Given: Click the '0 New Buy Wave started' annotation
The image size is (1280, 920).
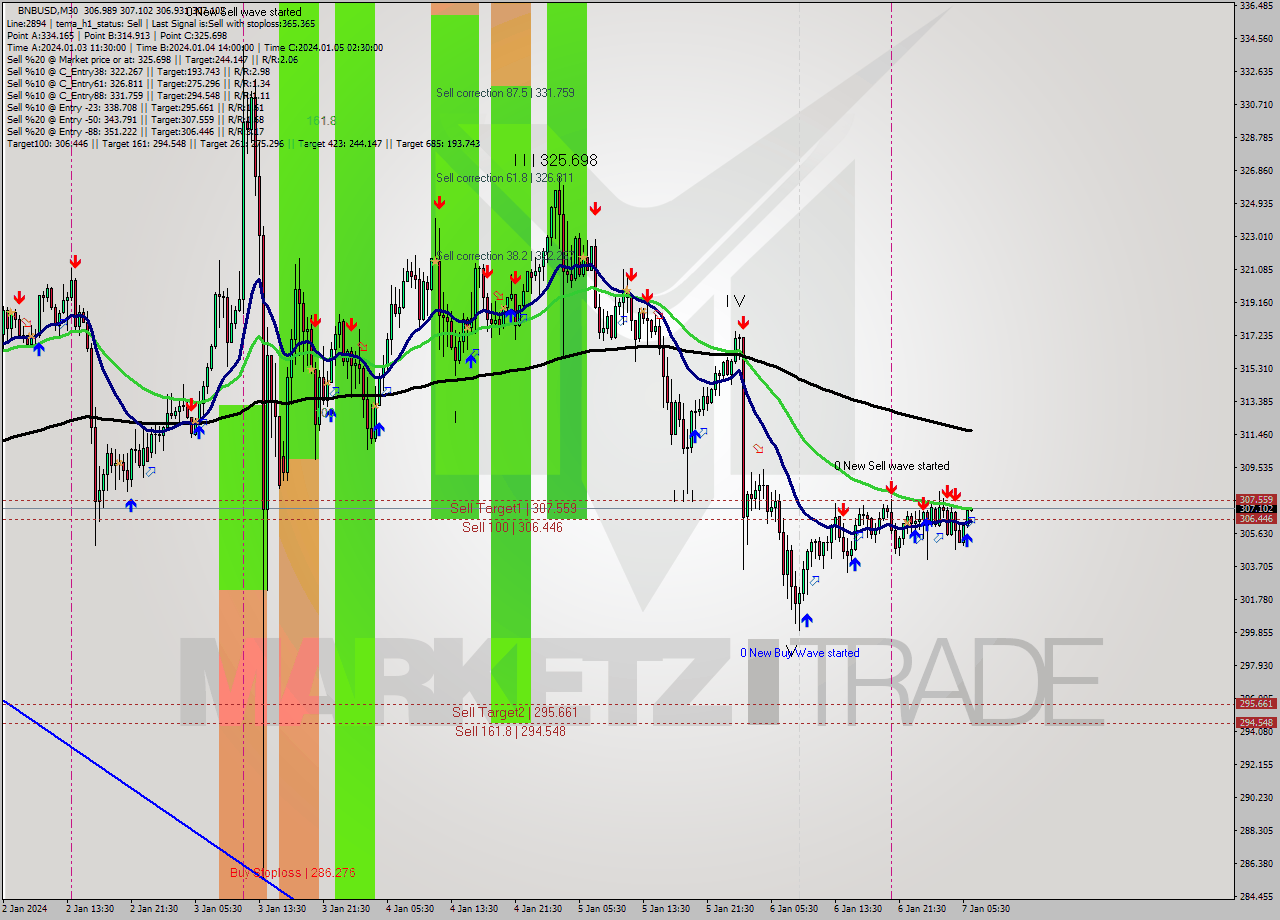Looking at the screenshot, I should pos(799,653).
